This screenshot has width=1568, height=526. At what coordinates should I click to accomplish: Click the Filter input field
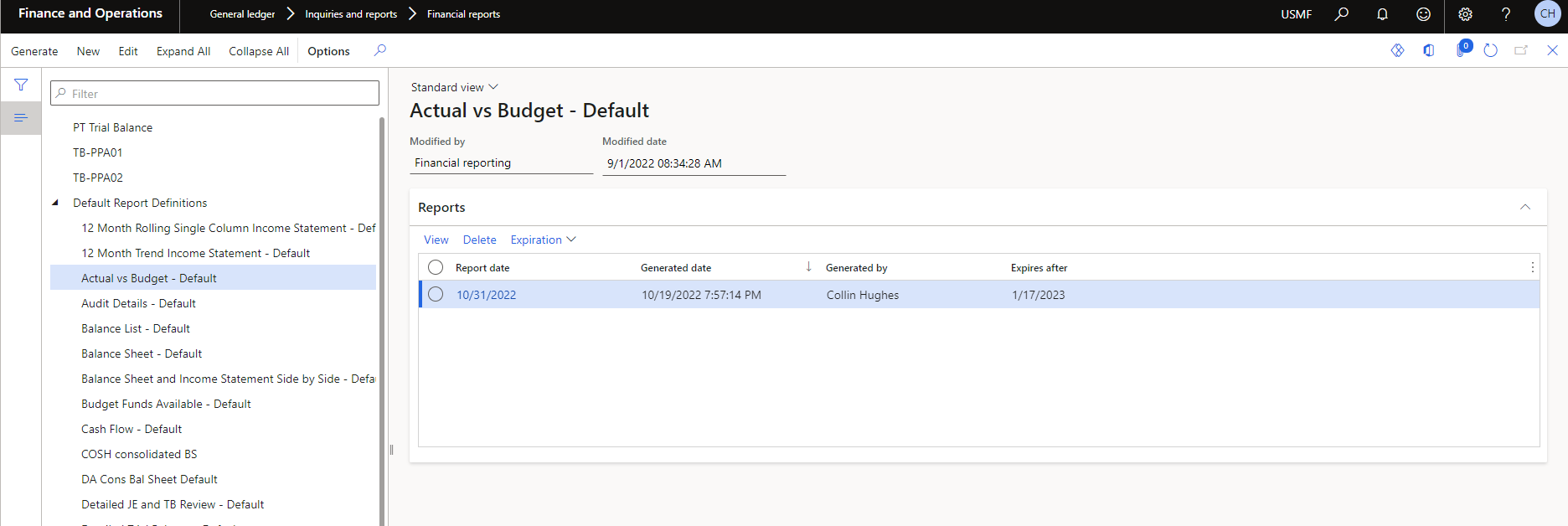pos(214,93)
